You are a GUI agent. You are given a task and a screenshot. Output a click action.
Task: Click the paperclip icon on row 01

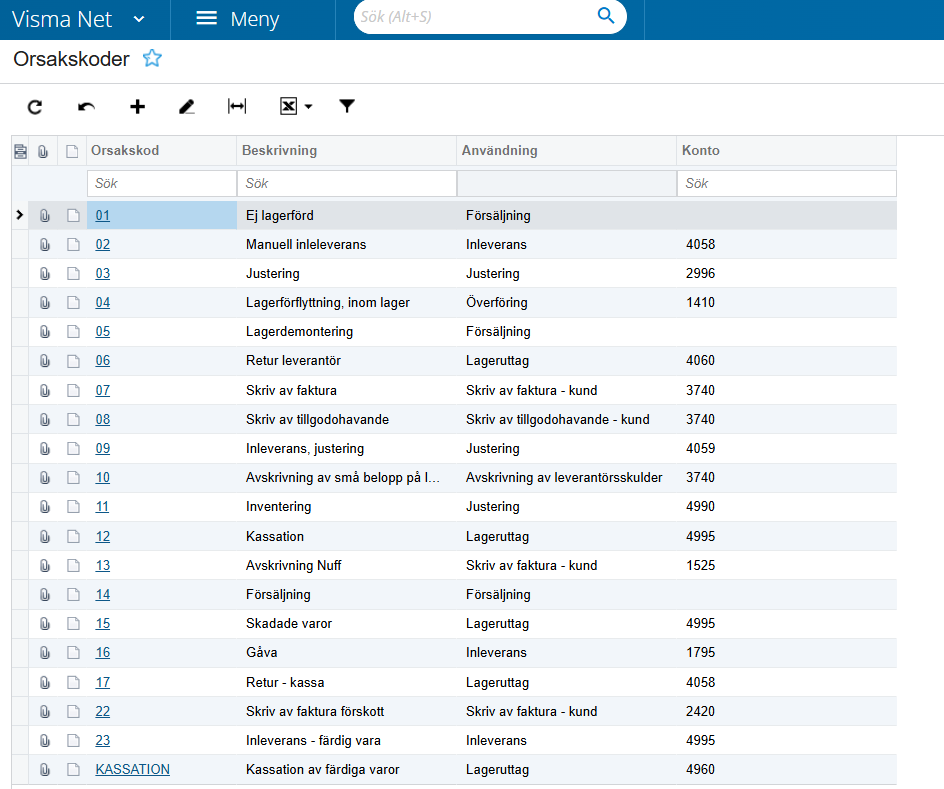click(x=45, y=215)
